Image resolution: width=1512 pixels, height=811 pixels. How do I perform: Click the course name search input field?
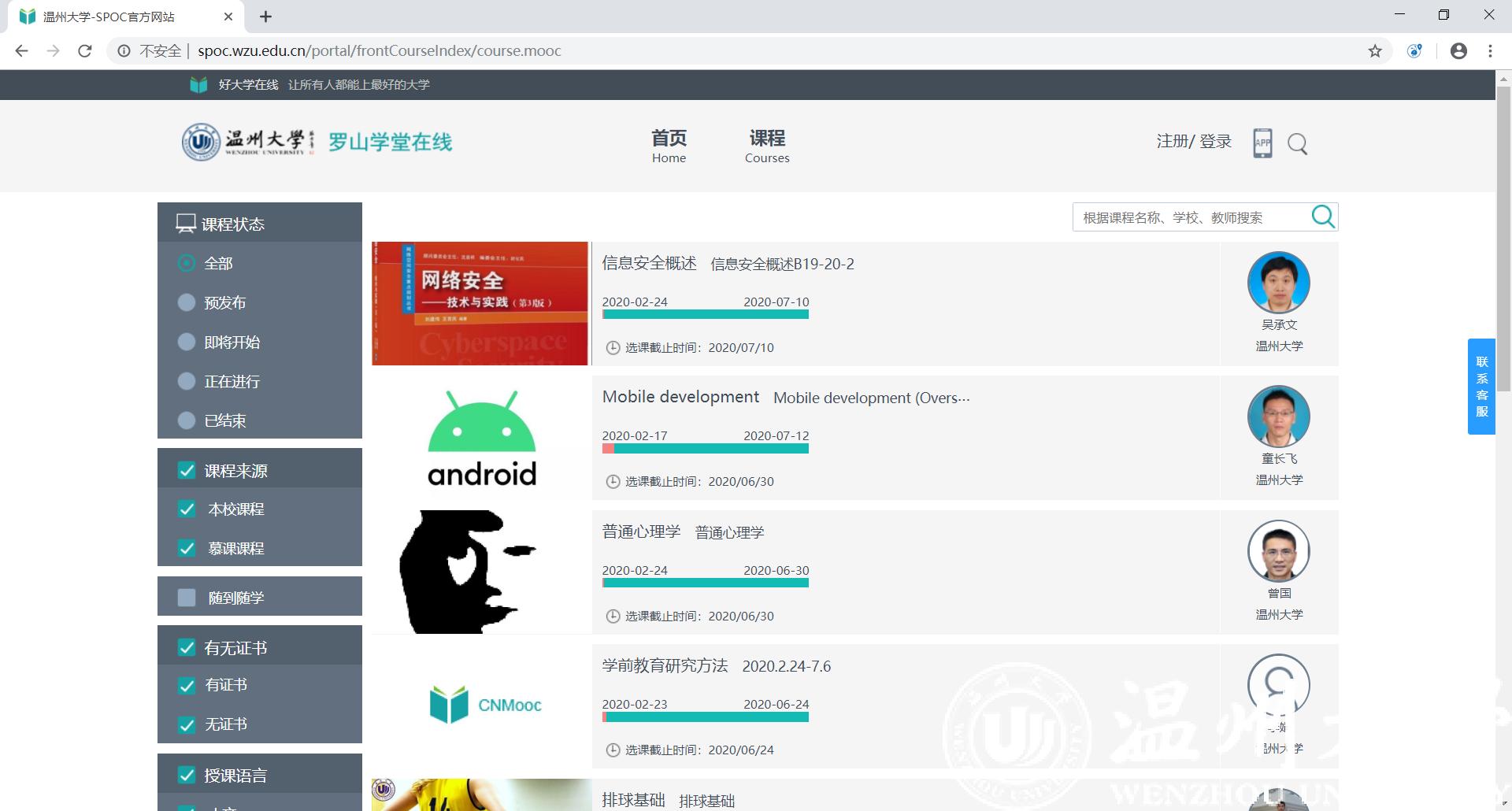tap(1191, 217)
